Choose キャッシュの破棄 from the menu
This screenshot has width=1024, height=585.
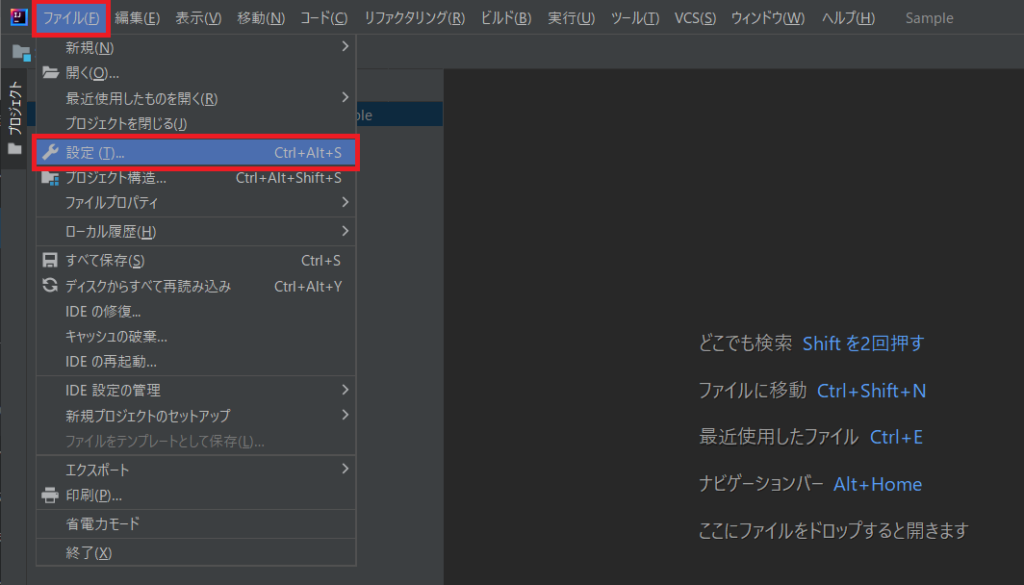tap(116, 337)
